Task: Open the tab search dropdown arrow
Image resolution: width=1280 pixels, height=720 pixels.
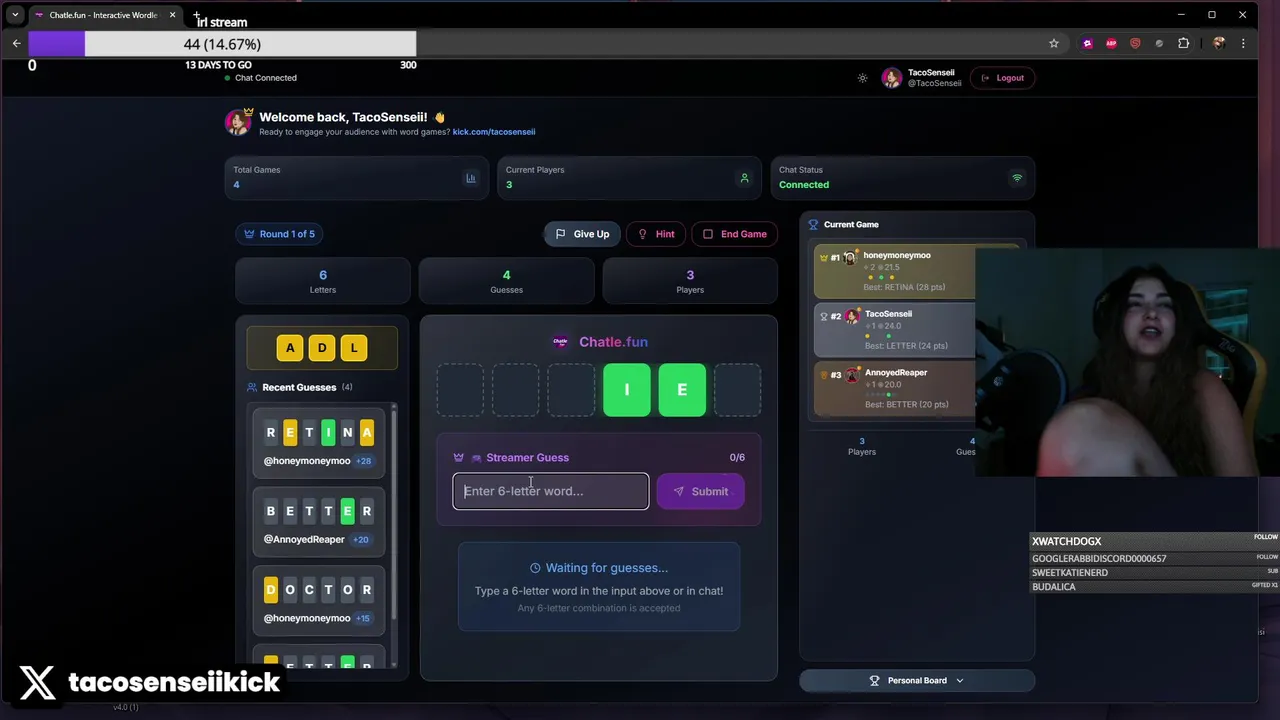Action: tap(15, 15)
